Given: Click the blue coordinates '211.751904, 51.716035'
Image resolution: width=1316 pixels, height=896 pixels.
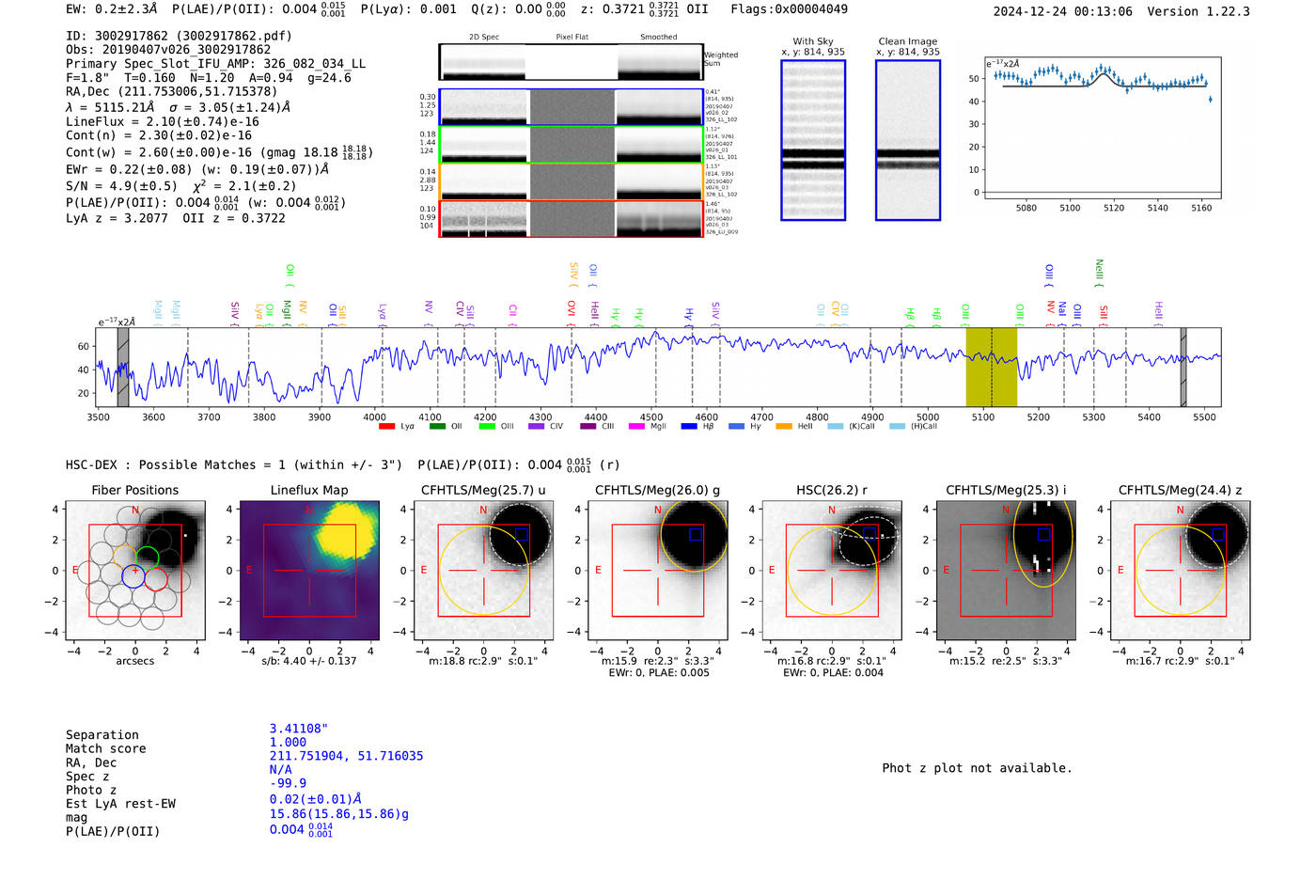Looking at the screenshot, I should click(346, 756).
